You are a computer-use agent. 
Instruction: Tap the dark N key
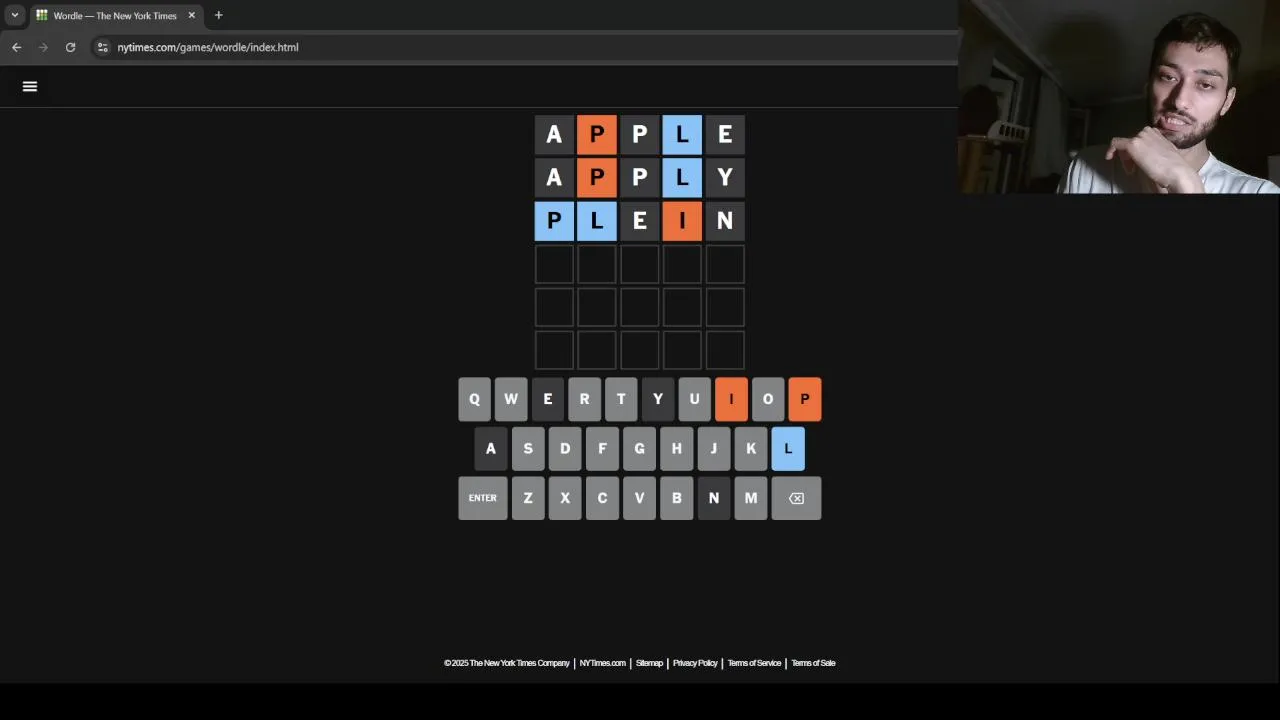[714, 498]
